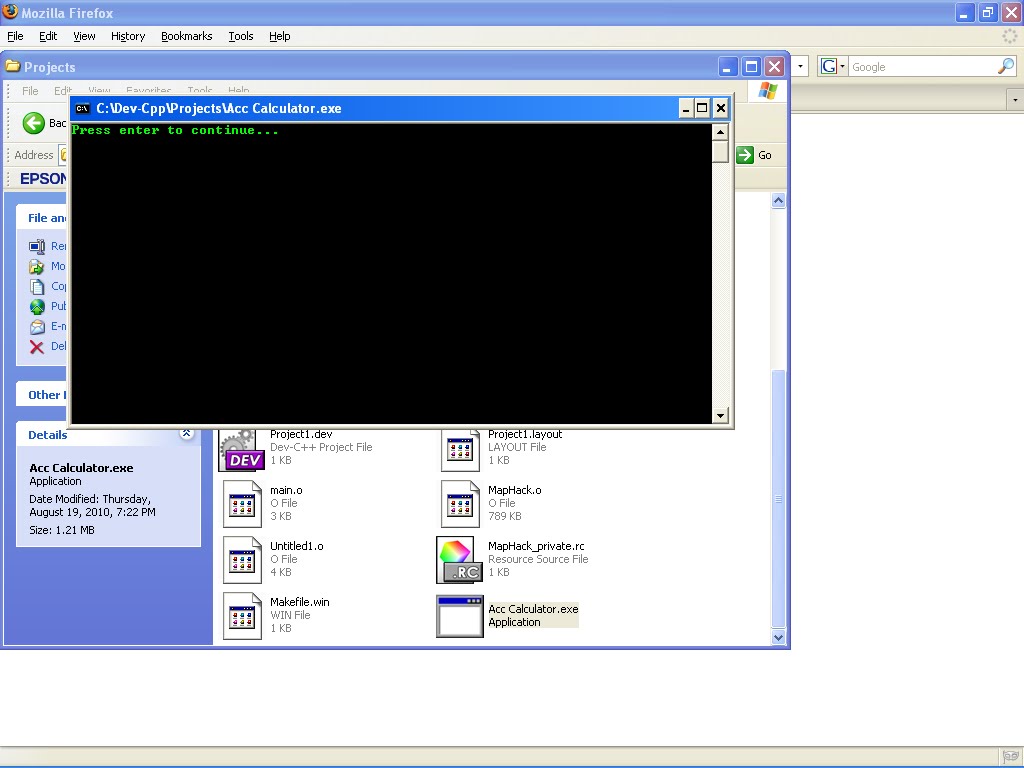
Task: Click the Google search magnifier icon
Action: pos(1006,66)
